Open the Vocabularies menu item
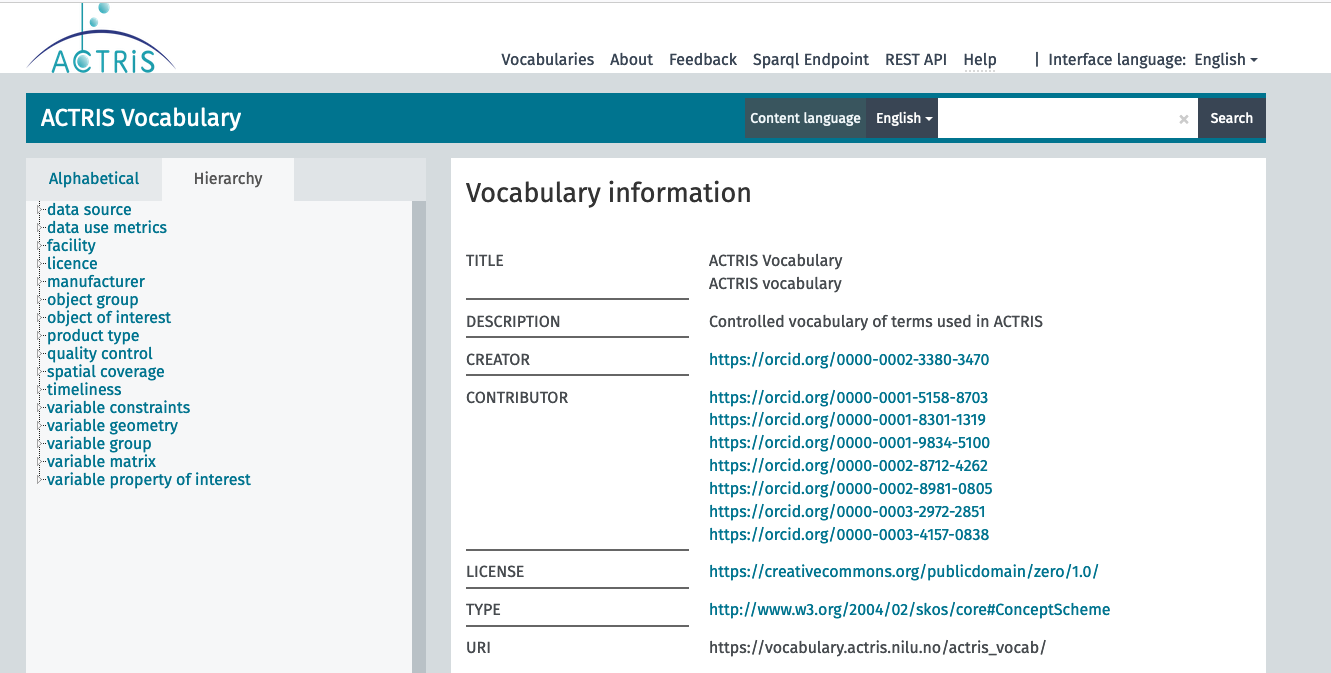Screen dimensions: 1331x673 pyautogui.click(x=547, y=60)
